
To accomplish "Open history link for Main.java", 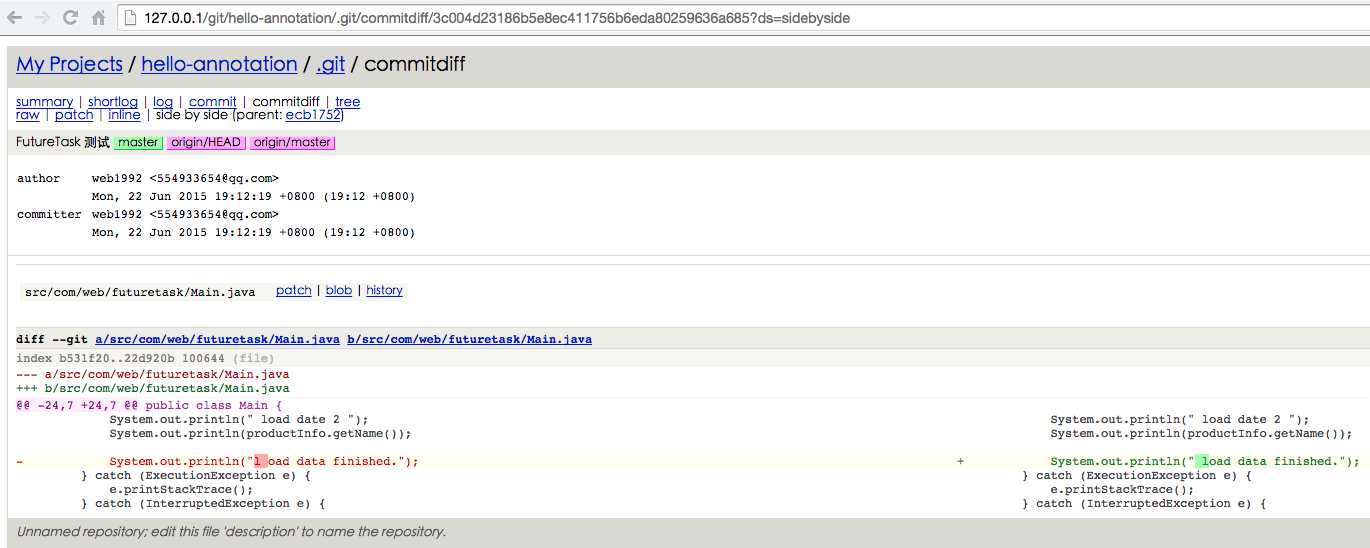I will 384,290.
